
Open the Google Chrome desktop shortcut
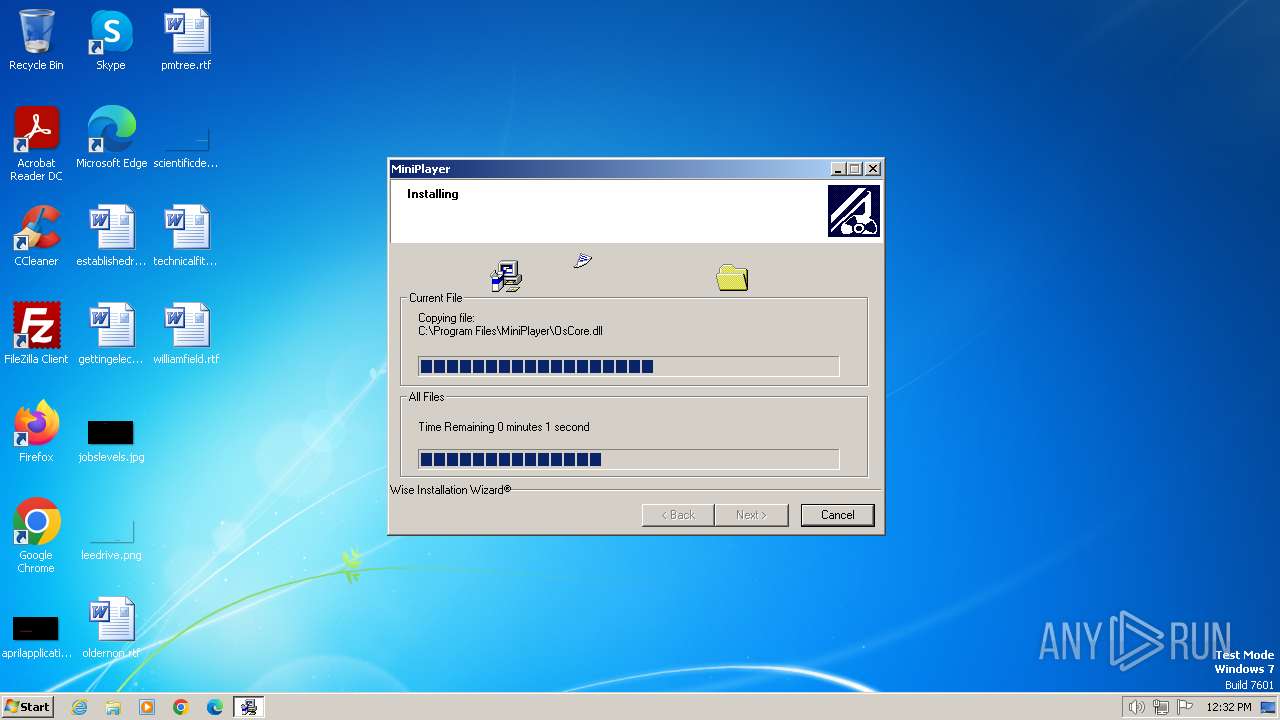[36, 536]
